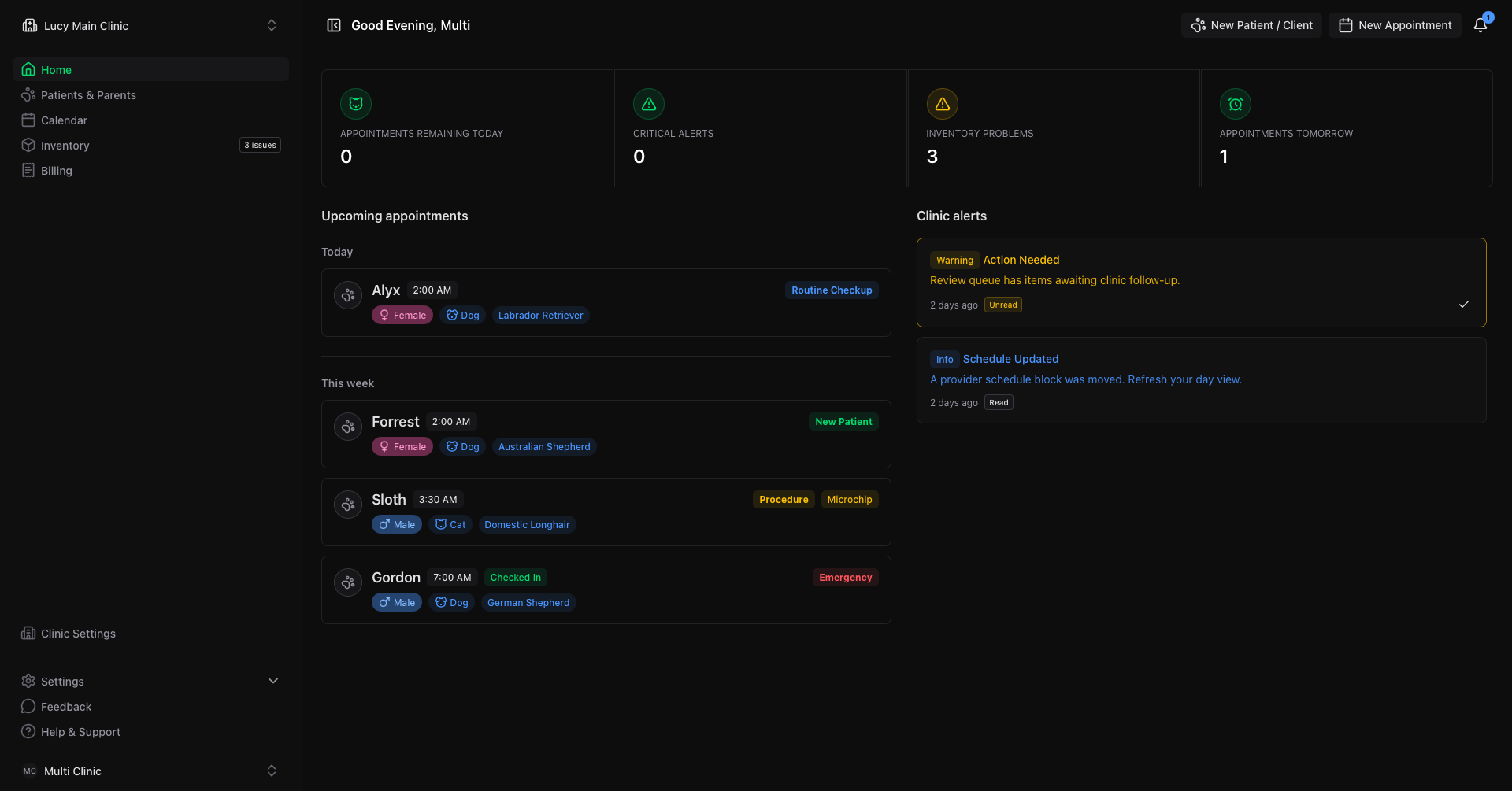
Task: Click the cat icon on Appointments Remaining Today
Action: coord(356,104)
